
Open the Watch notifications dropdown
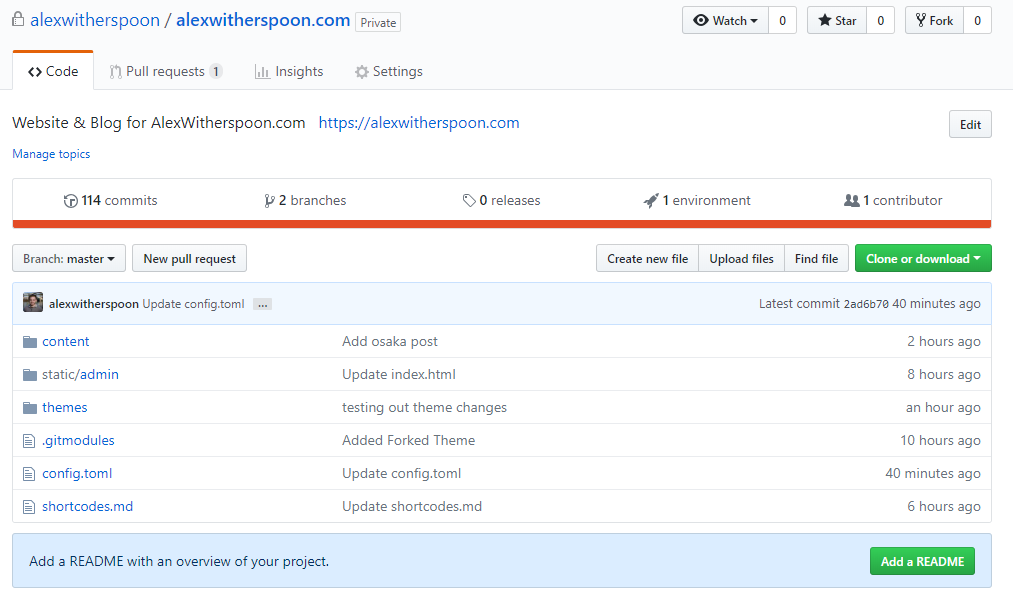click(x=725, y=21)
